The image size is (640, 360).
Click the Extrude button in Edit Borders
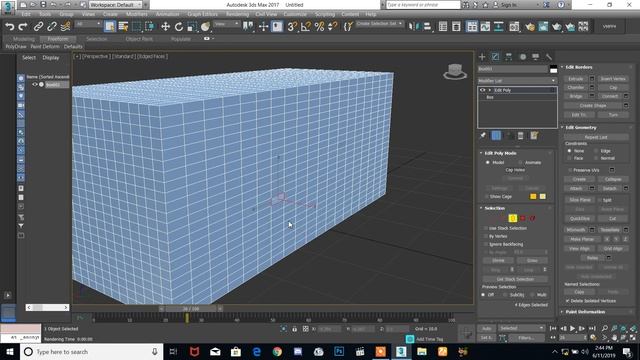[576, 79]
